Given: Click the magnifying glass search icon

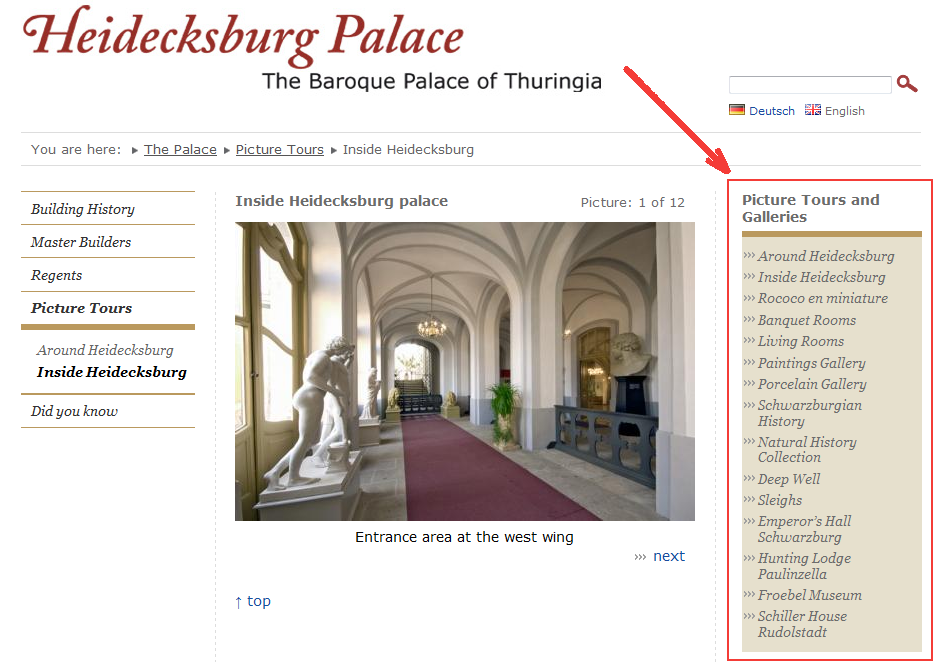Looking at the screenshot, I should (x=907, y=83).
